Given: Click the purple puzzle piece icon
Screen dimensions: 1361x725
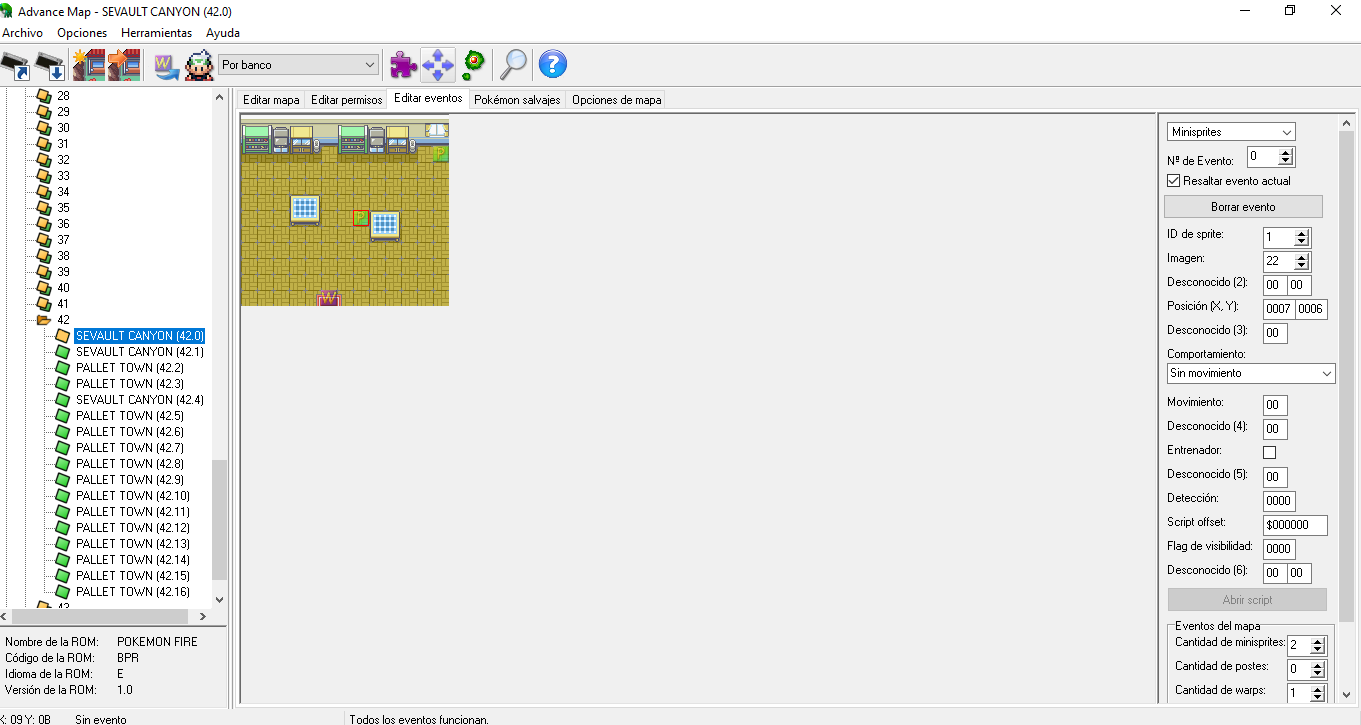Looking at the screenshot, I should [x=403, y=65].
